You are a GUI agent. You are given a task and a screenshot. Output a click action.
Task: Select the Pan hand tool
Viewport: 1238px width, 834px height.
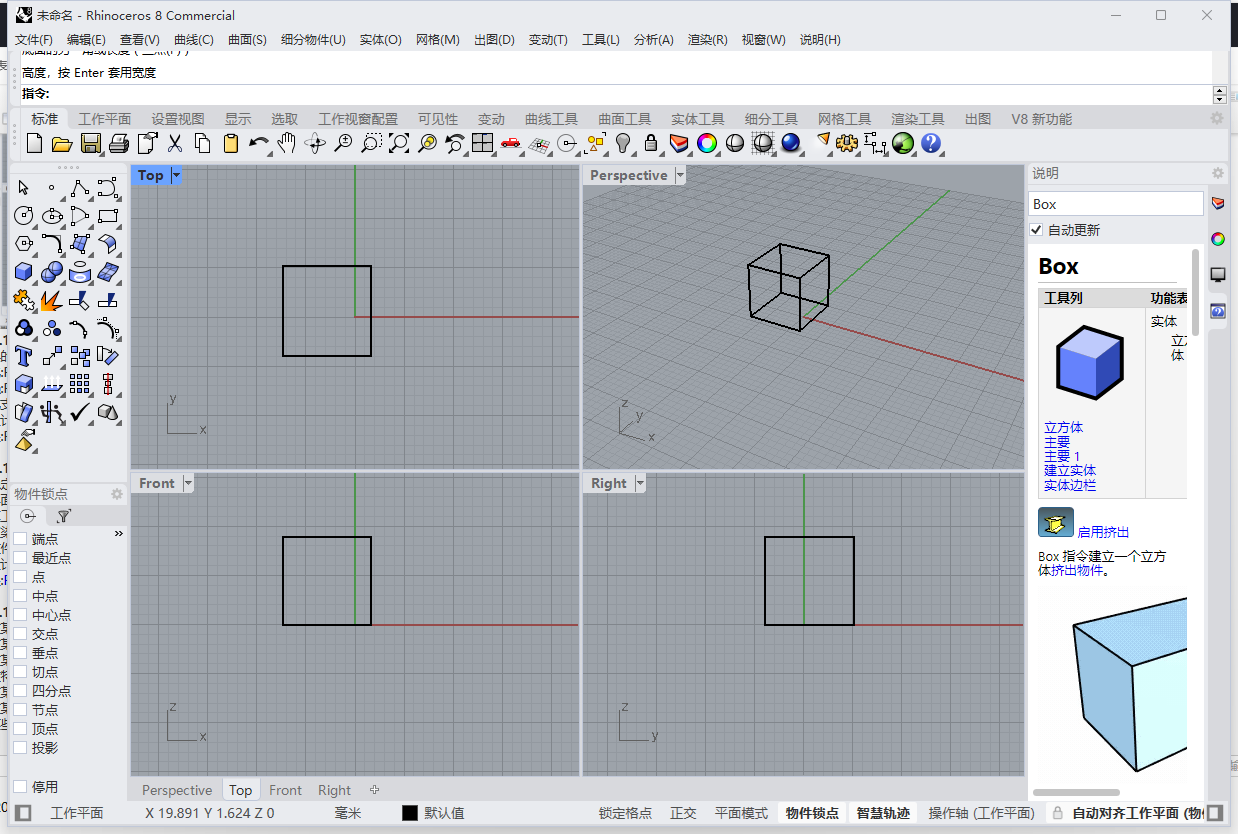click(x=287, y=143)
